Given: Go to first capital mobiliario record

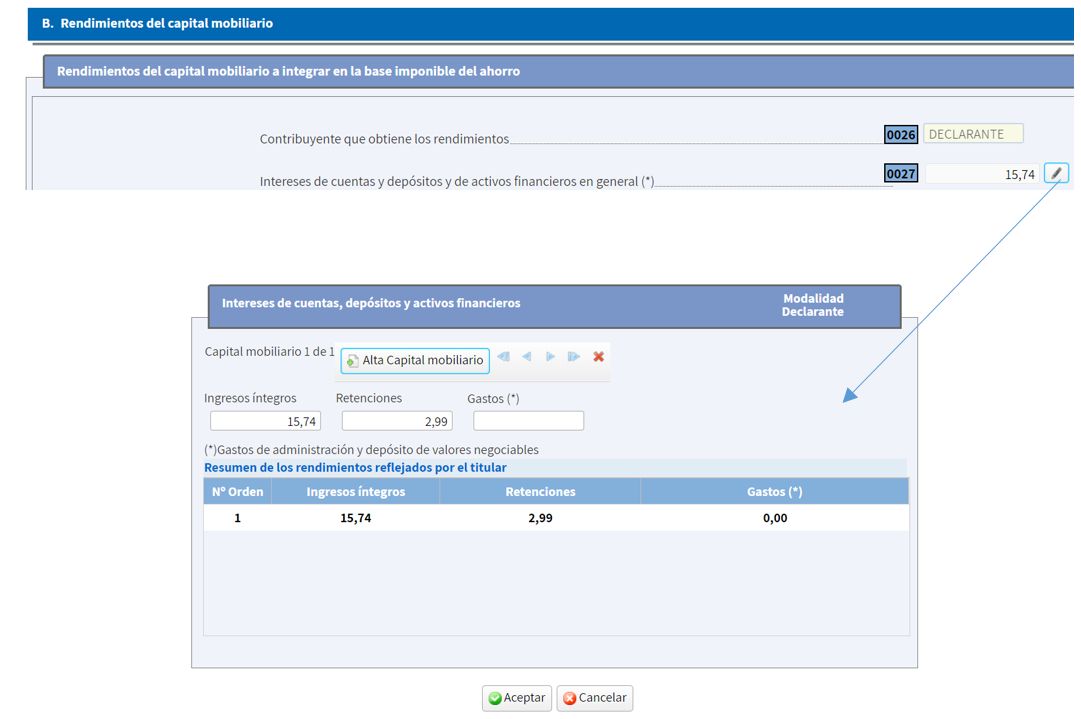Looking at the screenshot, I should (503, 357).
